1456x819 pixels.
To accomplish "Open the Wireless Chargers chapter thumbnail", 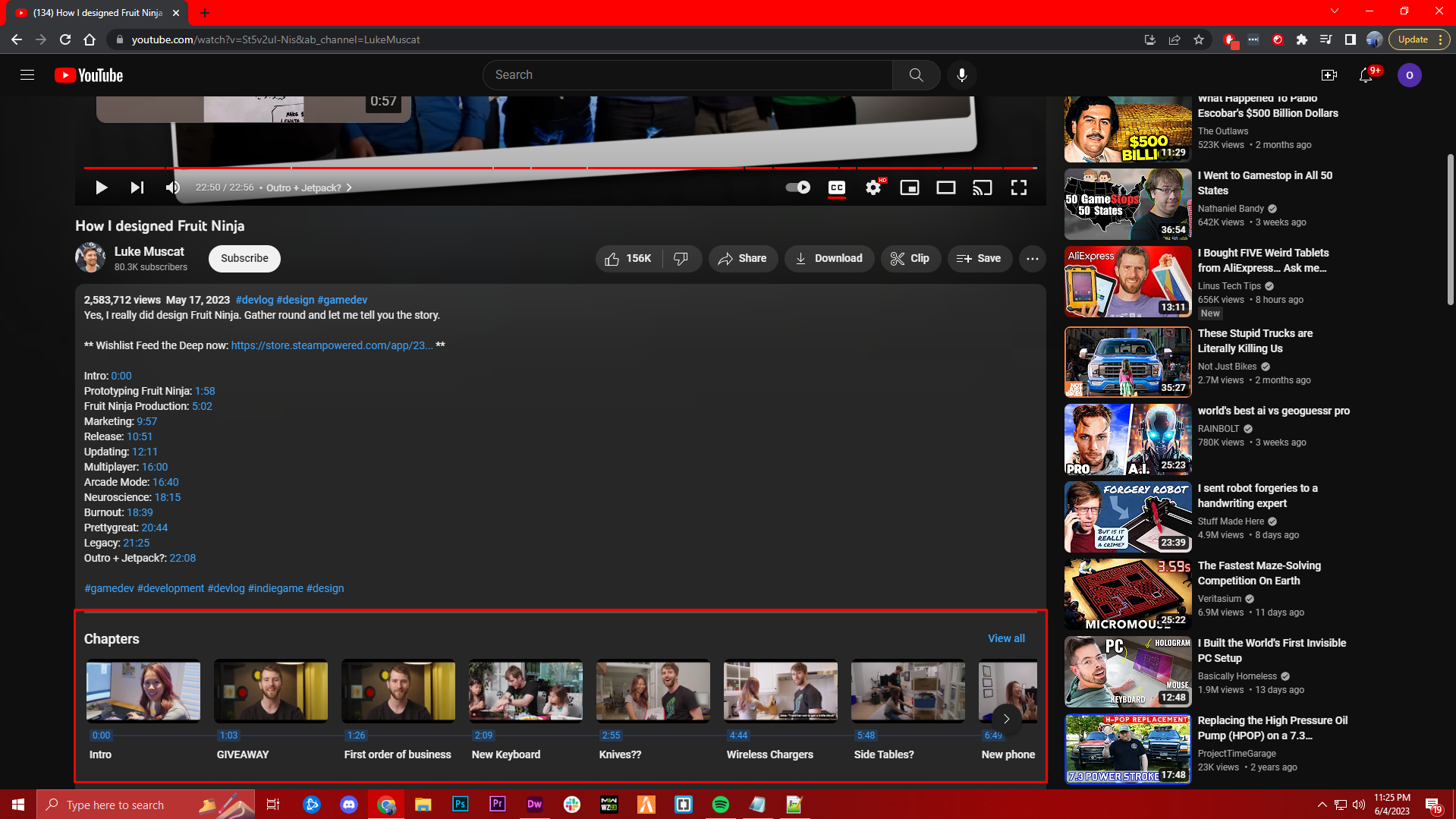I will pos(781,691).
